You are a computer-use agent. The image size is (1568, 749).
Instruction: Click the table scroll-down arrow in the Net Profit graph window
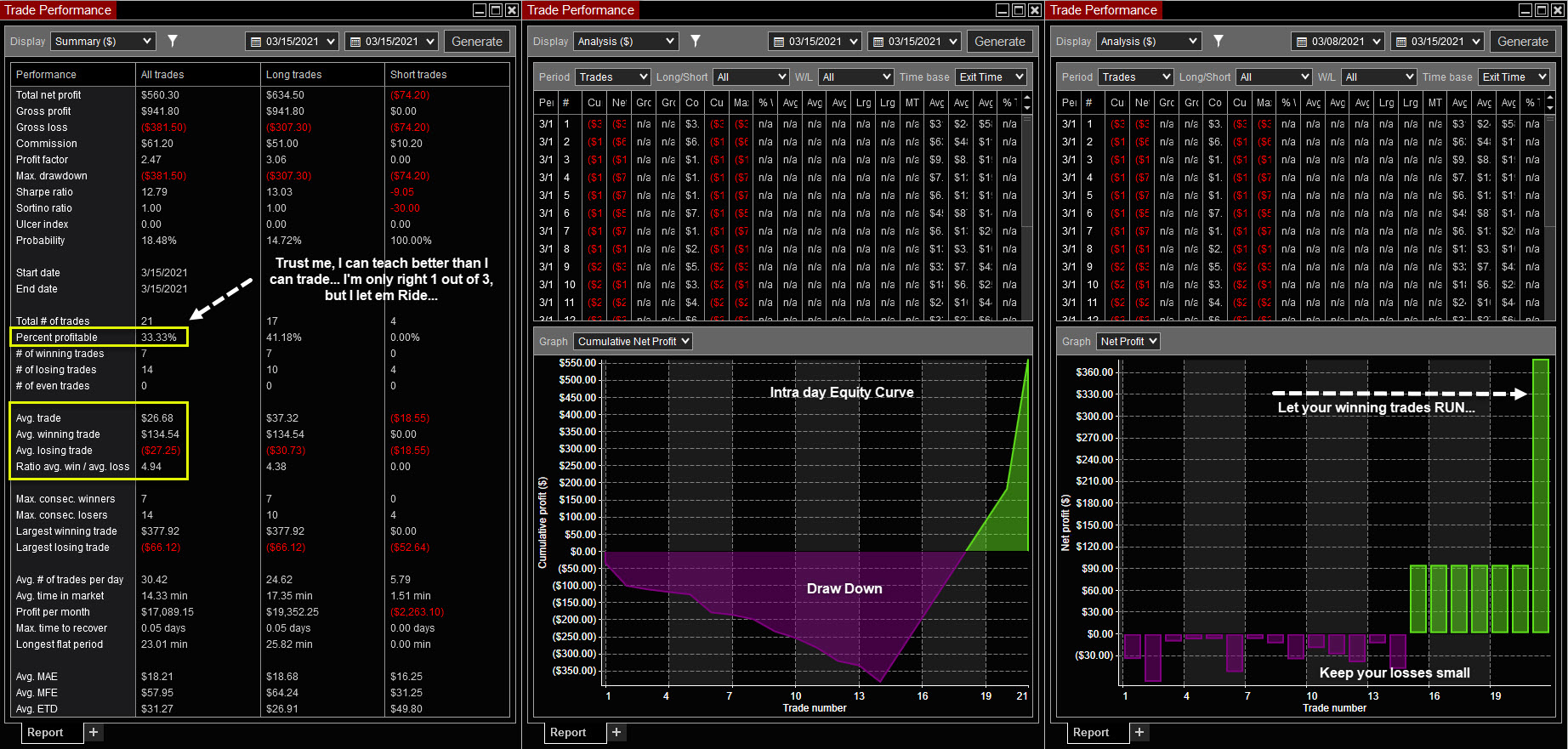click(1550, 107)
